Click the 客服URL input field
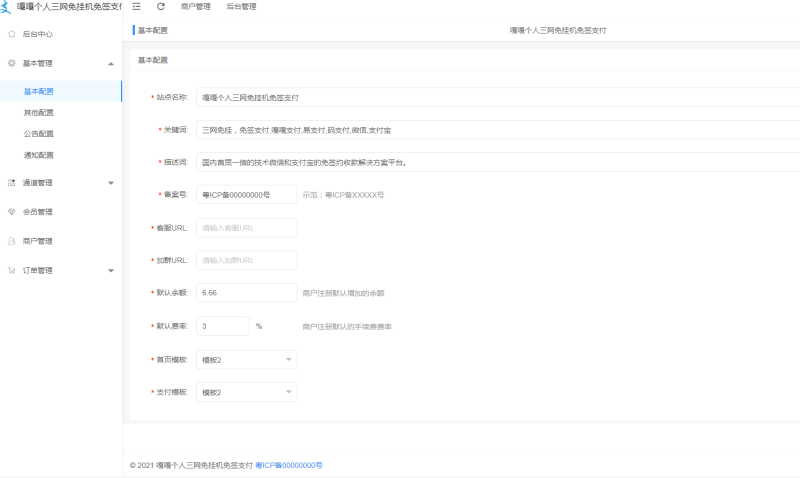800x478 pixels. [246, 228]
